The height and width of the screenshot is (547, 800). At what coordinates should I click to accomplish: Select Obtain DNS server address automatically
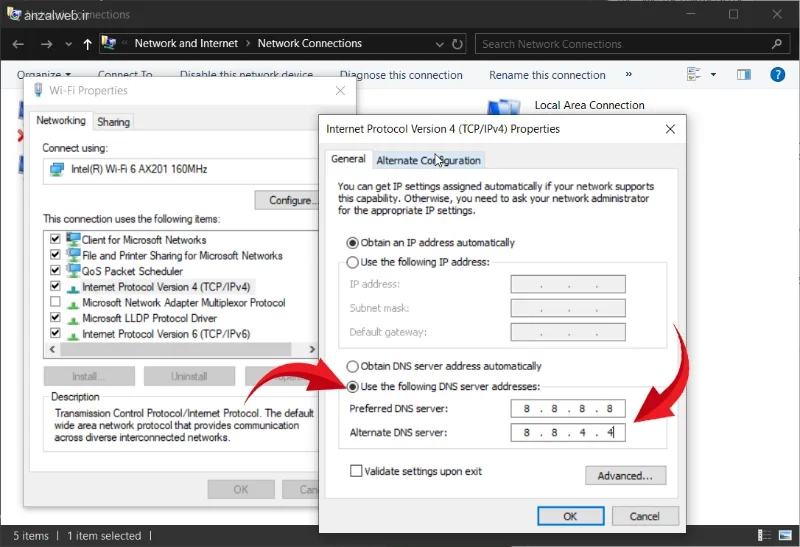[x=352, y=366]
